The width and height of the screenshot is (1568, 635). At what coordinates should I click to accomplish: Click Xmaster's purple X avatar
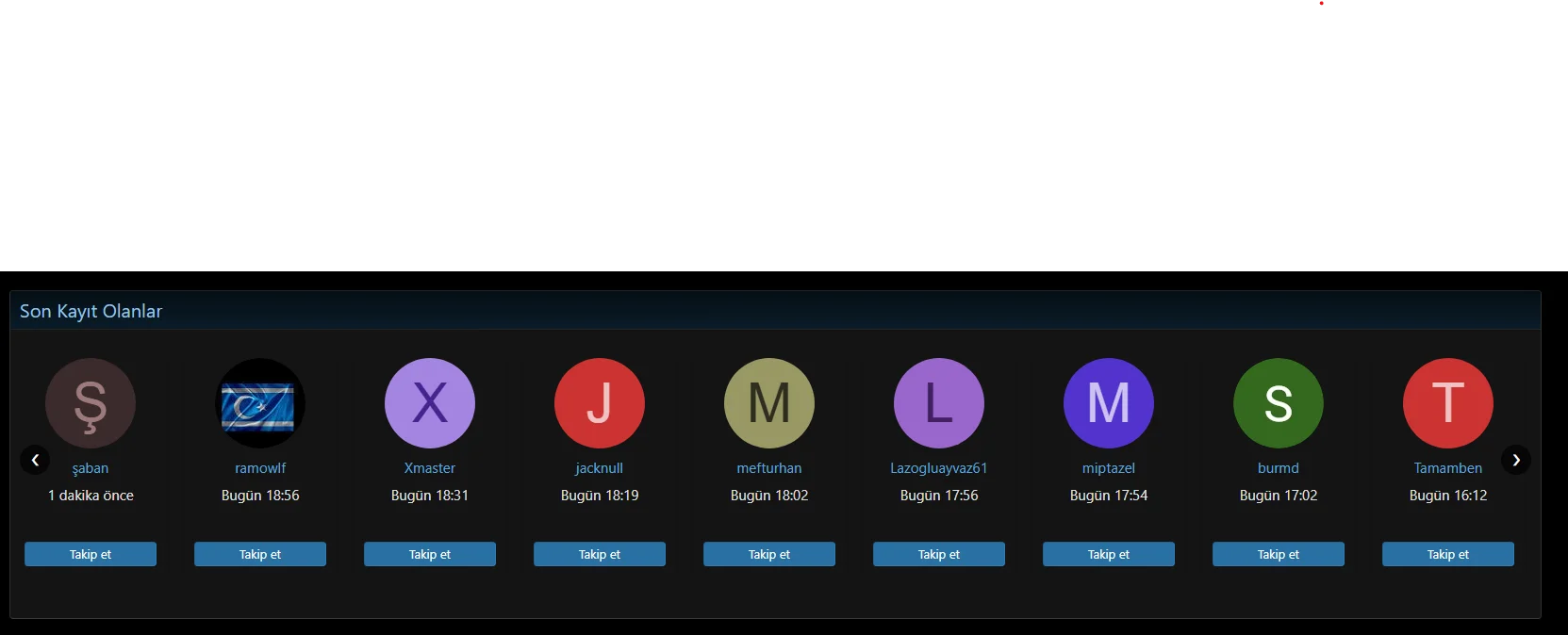click(430, 403)
